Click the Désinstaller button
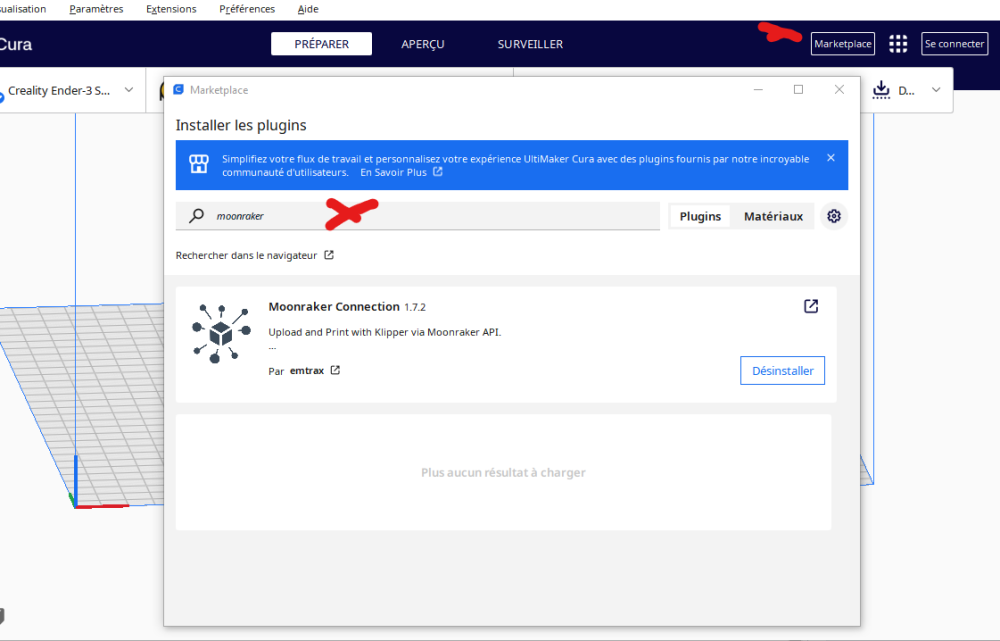This screenshot has width=1000, height=641. click(783, 371)
